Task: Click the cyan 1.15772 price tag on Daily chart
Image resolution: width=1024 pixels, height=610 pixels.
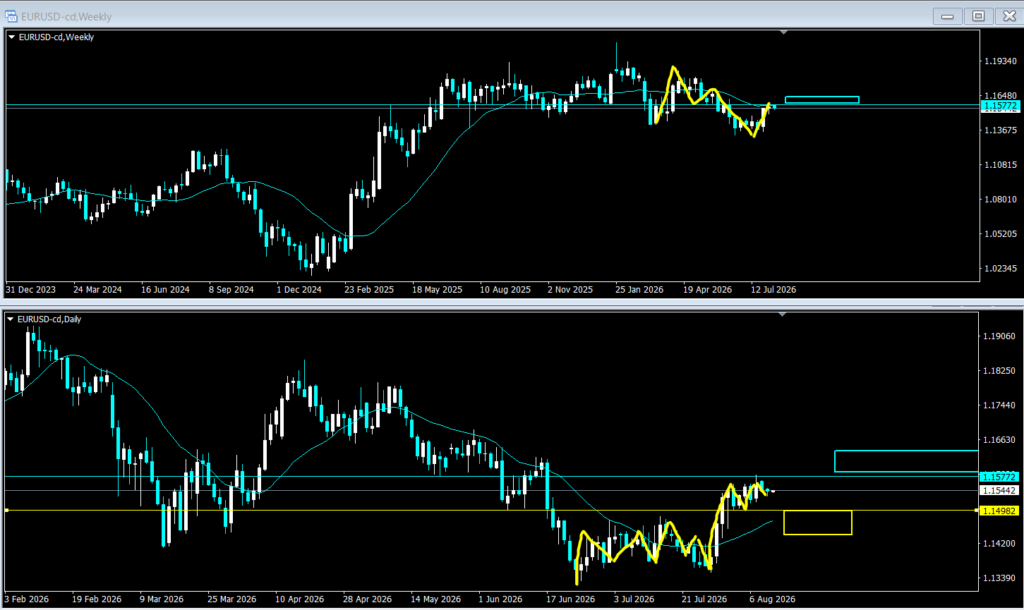Action: tap(999, 477)
